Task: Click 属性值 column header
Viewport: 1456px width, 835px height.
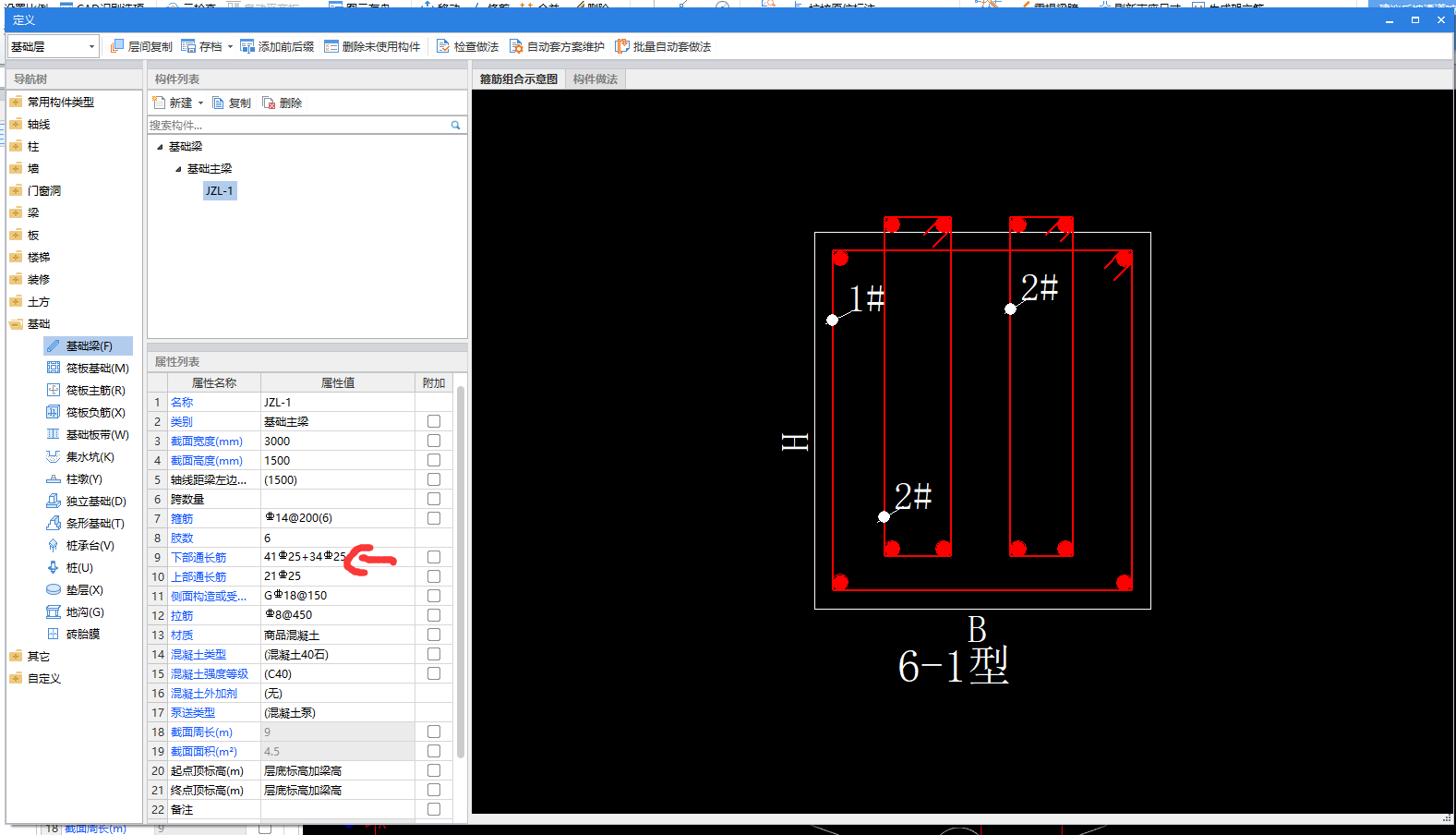Action: coord(338,382)
